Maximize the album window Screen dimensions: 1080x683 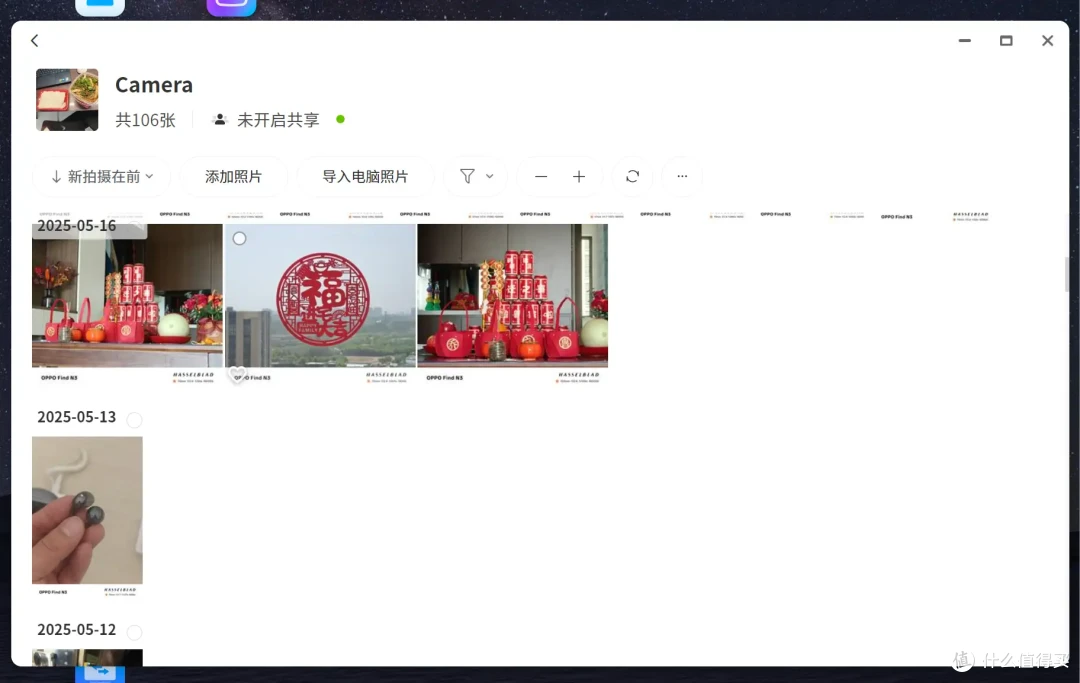[1006, 41]
